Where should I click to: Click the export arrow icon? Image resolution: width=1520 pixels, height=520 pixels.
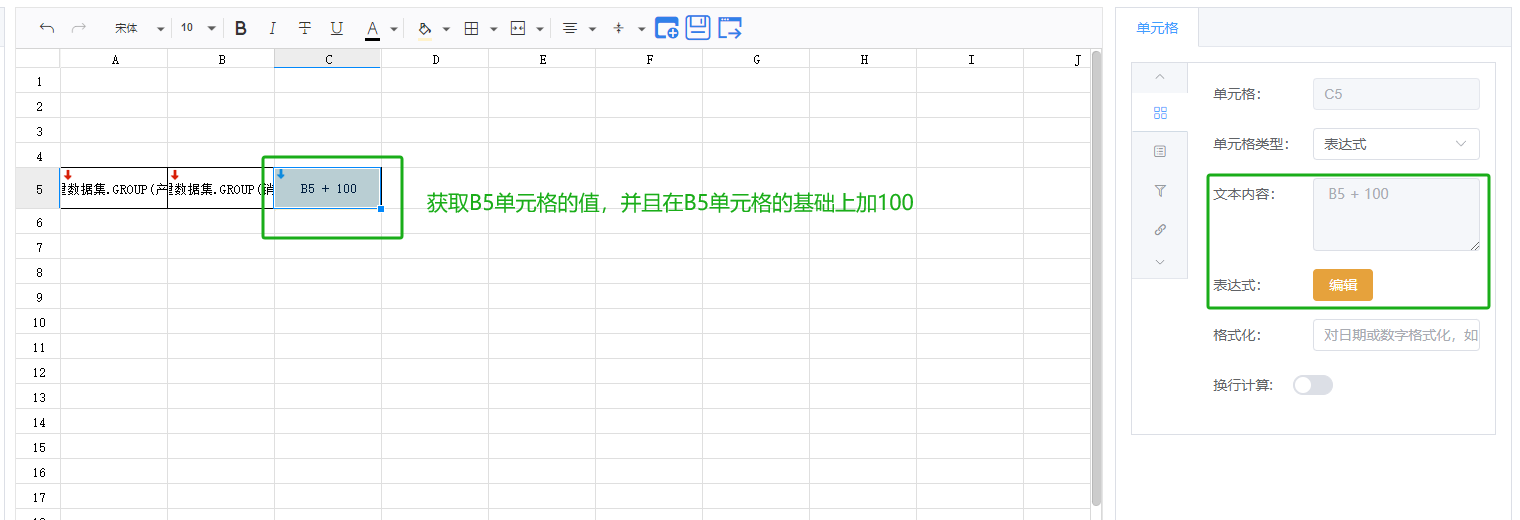[x=730, y=28]
